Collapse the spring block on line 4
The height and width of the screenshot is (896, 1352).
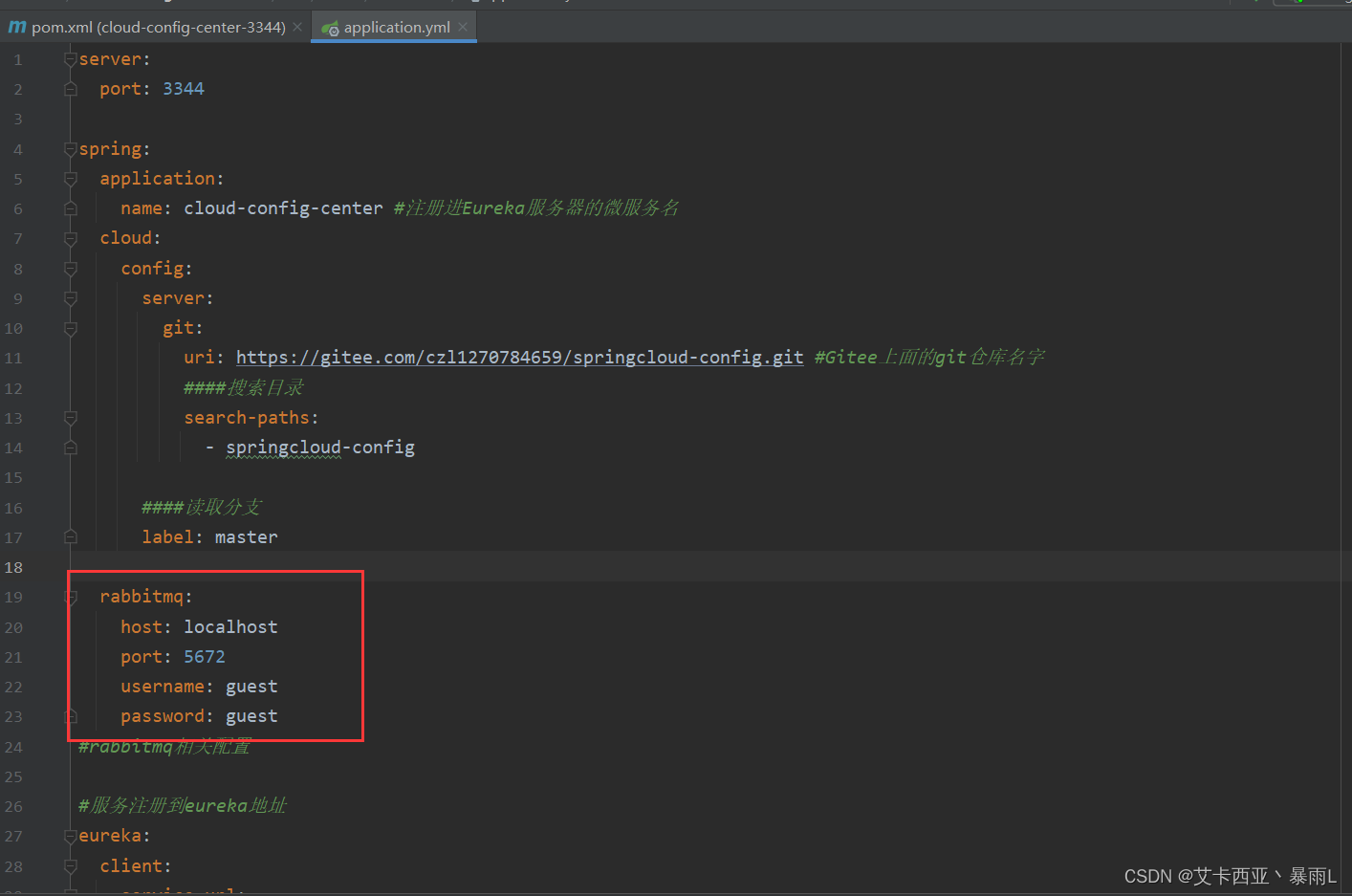coord(70,149)
